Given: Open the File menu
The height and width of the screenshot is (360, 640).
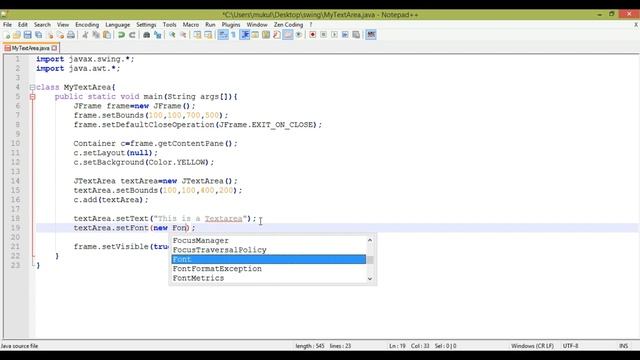Looking at the screenshot, I should click(x=7, y=24).
